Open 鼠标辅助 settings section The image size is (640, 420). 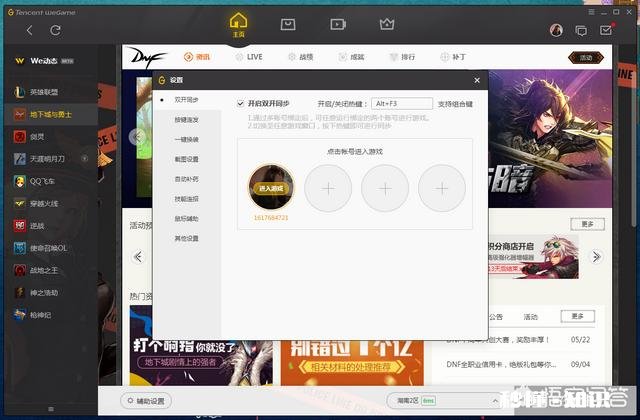tap(187, 219)
